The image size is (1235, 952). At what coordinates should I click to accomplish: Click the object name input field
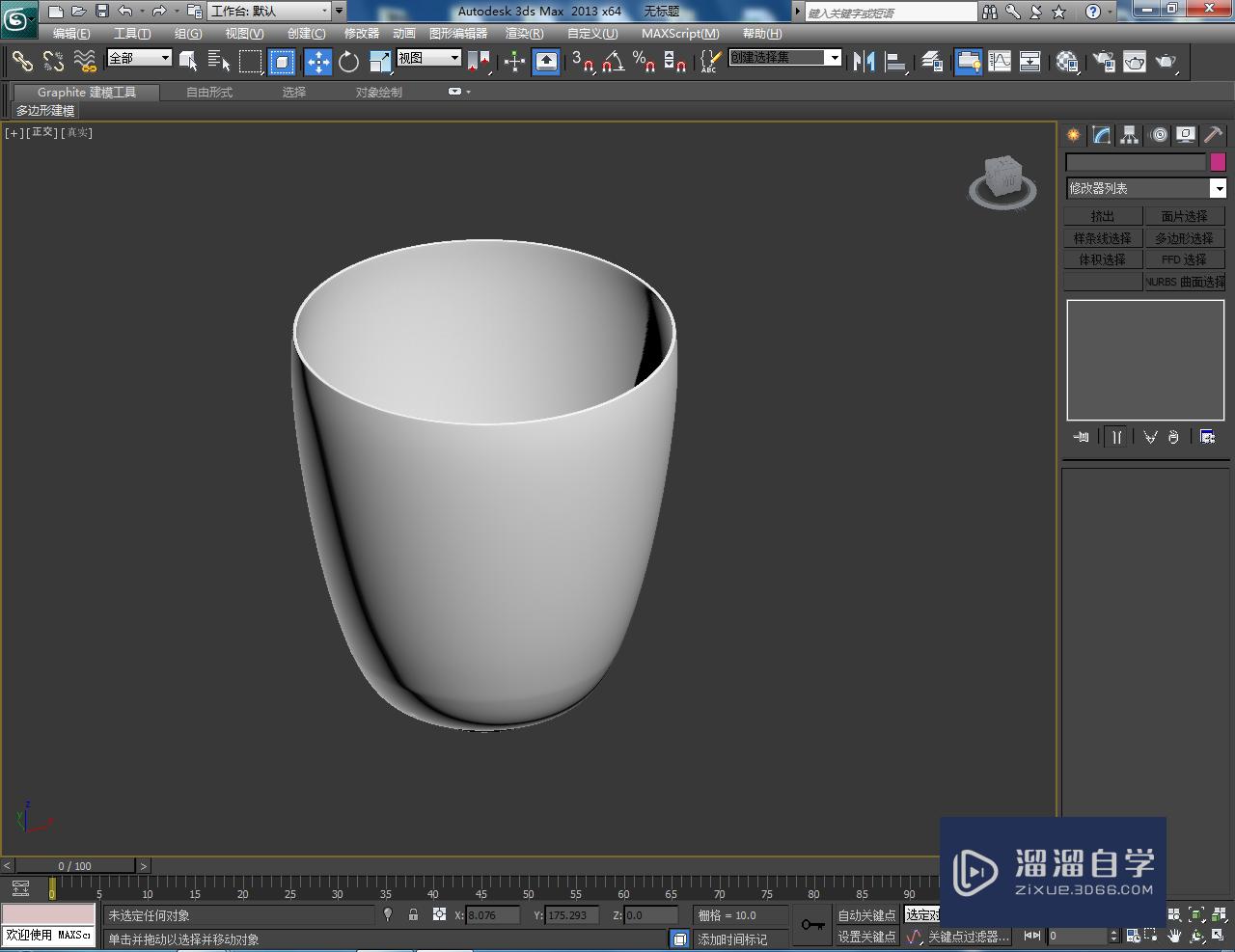click(1136, 162)
